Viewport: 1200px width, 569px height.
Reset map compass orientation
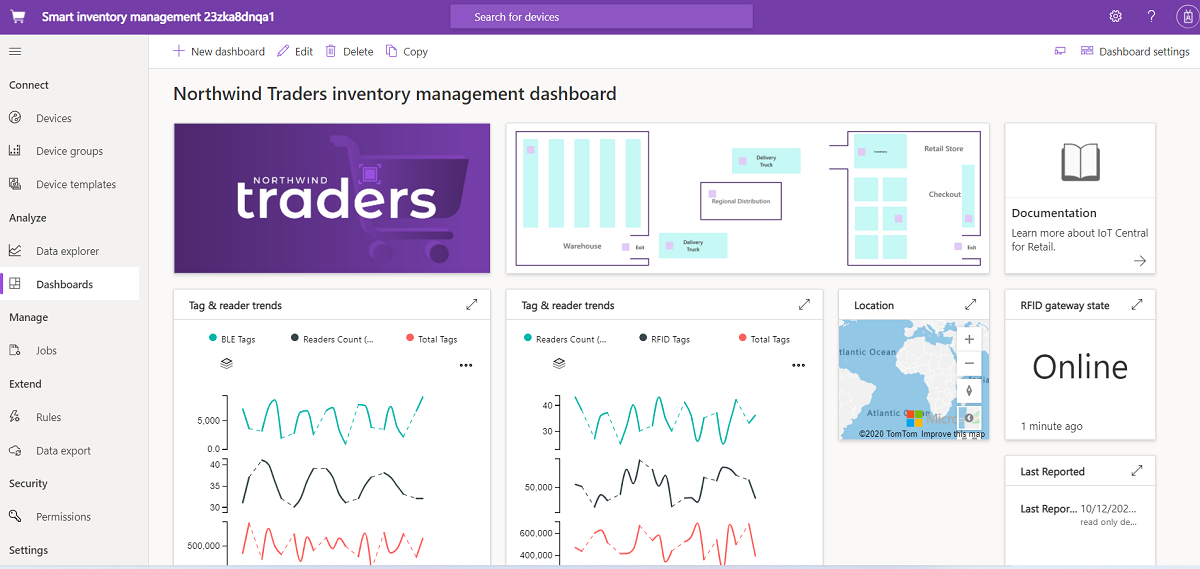coord(969,390)
